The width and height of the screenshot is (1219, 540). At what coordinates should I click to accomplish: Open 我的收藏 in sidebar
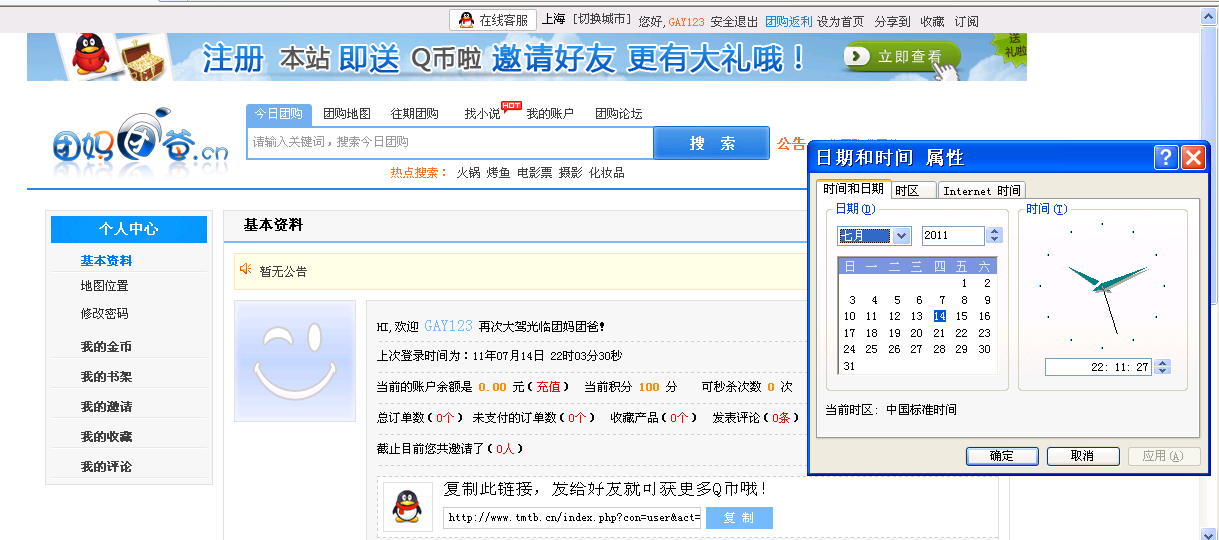click(x=106, y=437)
